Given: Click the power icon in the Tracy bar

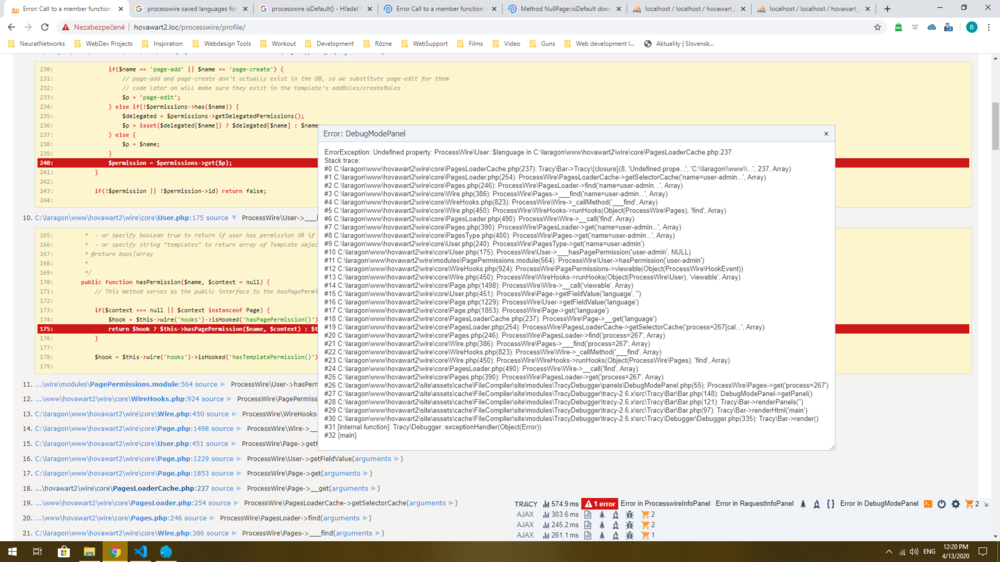Looking at the screenshot, I should pos(942,504).
